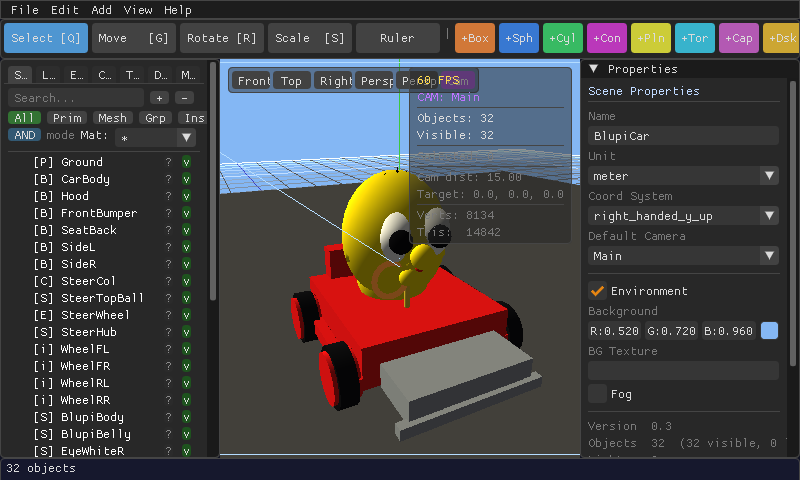800x480 pixels.
Task: Open the Help menu
Action: (178, 10)
